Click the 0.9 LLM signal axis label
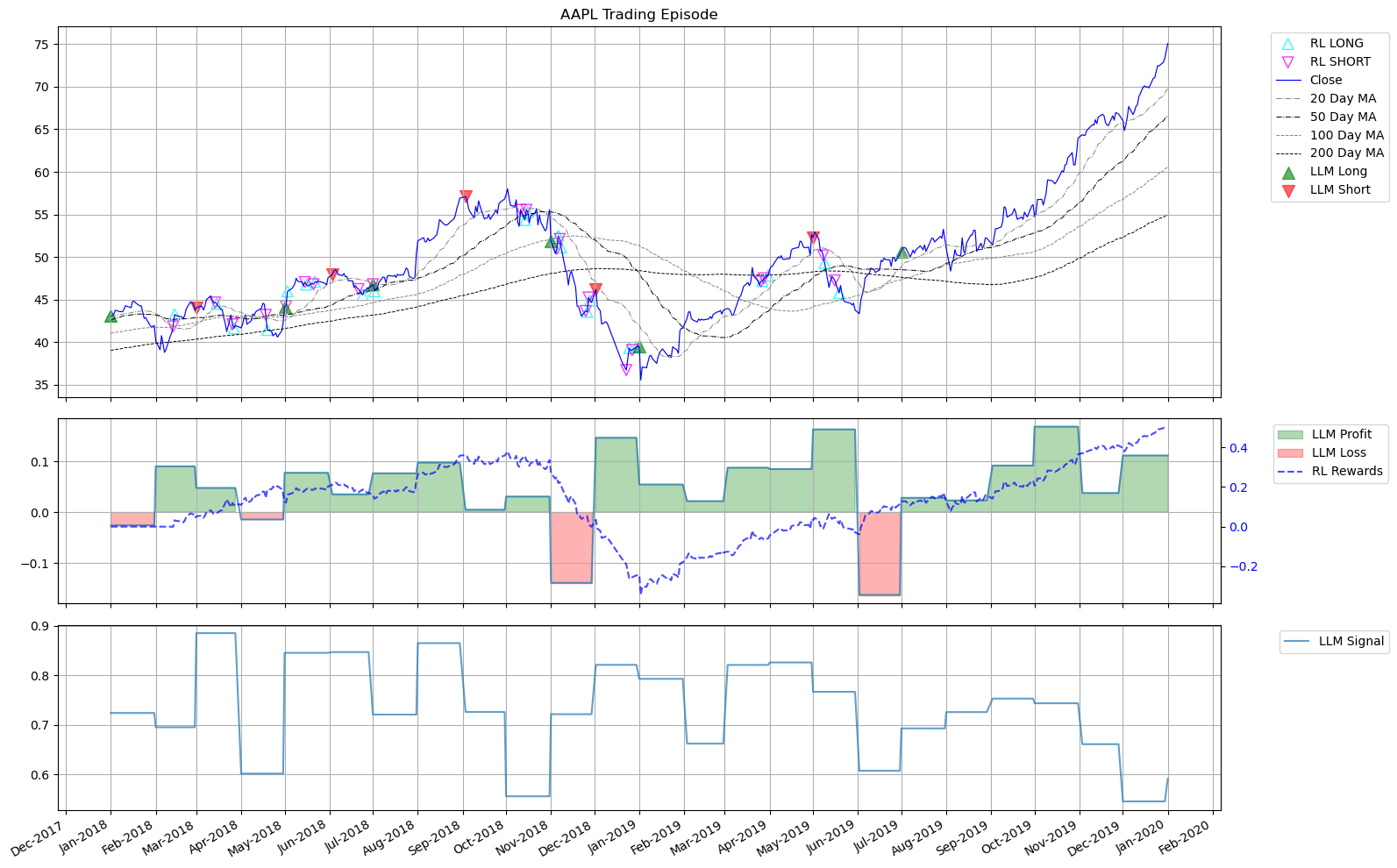The image size is (1397, 868). 42,626
